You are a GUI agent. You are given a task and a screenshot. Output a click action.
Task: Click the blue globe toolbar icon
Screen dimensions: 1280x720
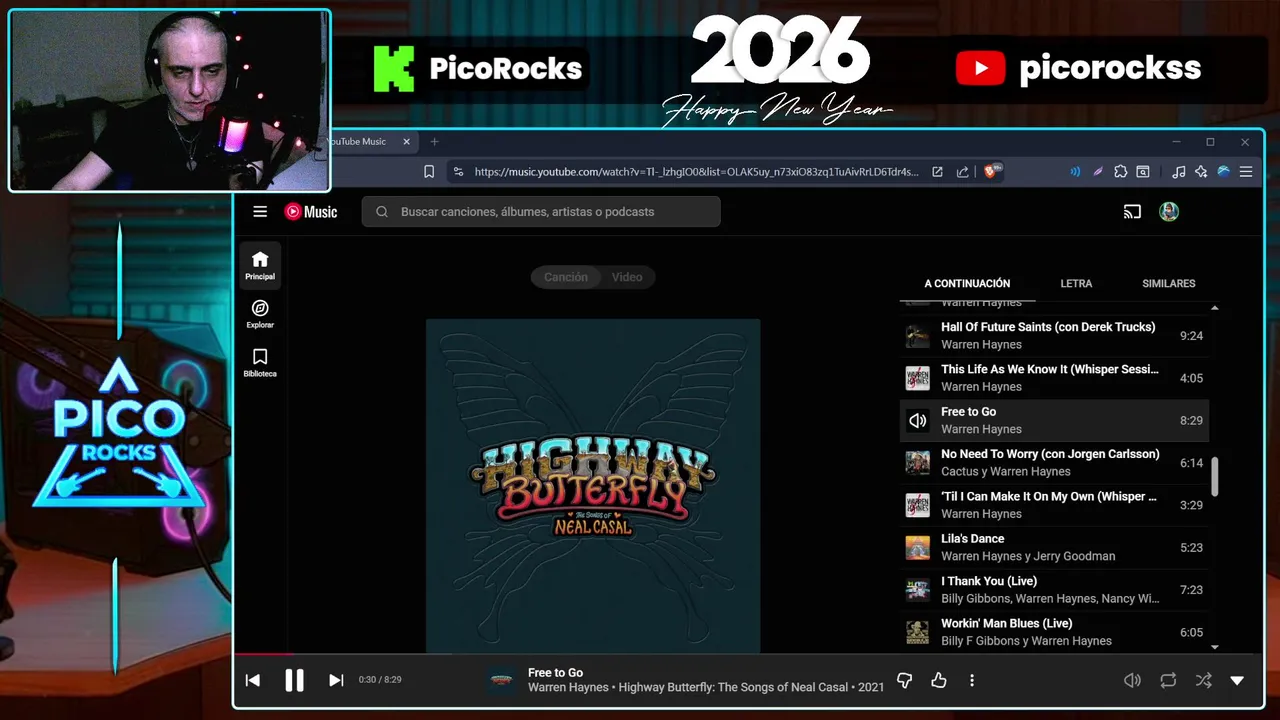point(1223,172)
